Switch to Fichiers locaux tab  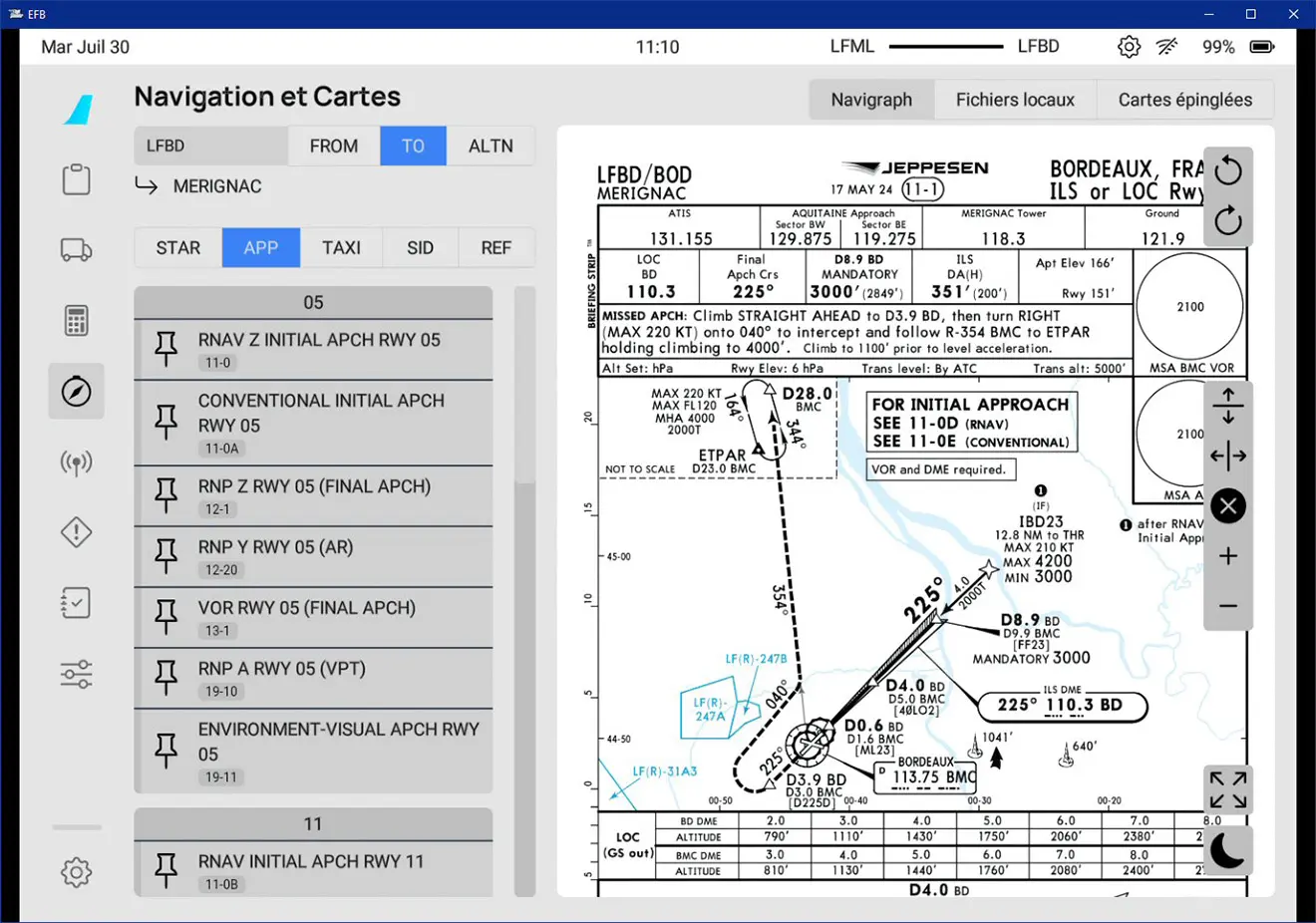(1015, 100)
